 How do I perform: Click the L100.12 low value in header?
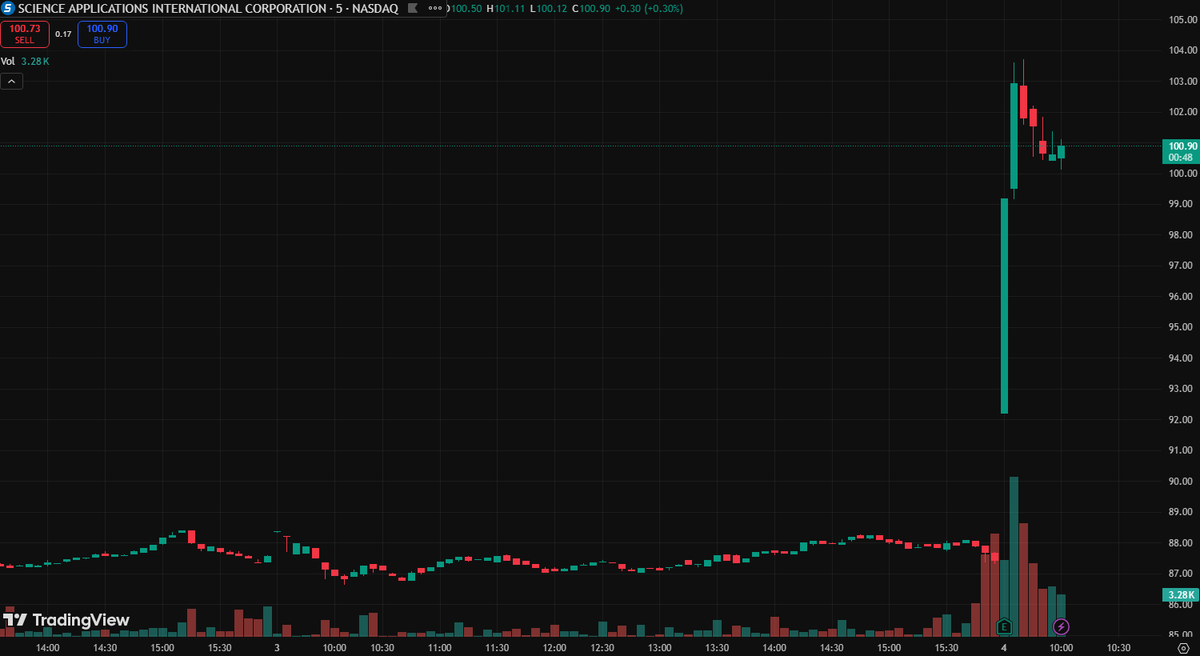[548, 8]
